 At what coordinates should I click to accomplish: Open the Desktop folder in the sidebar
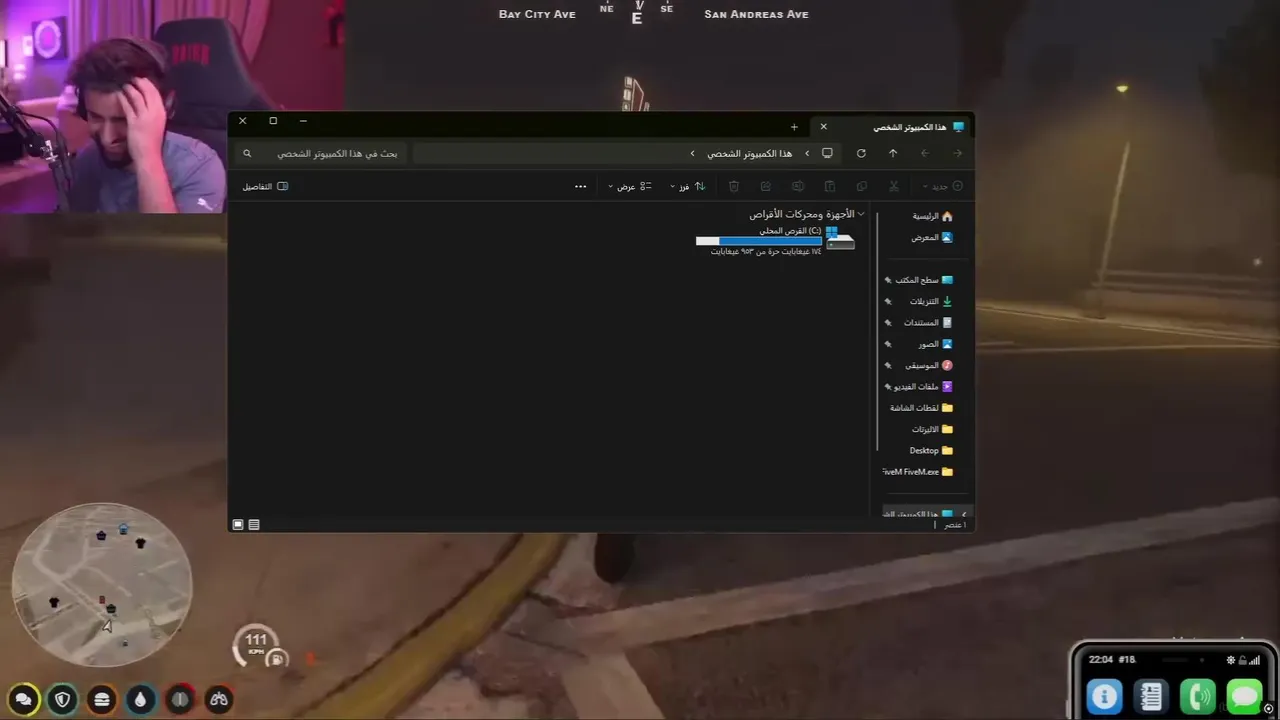click(x=931, y=451)
